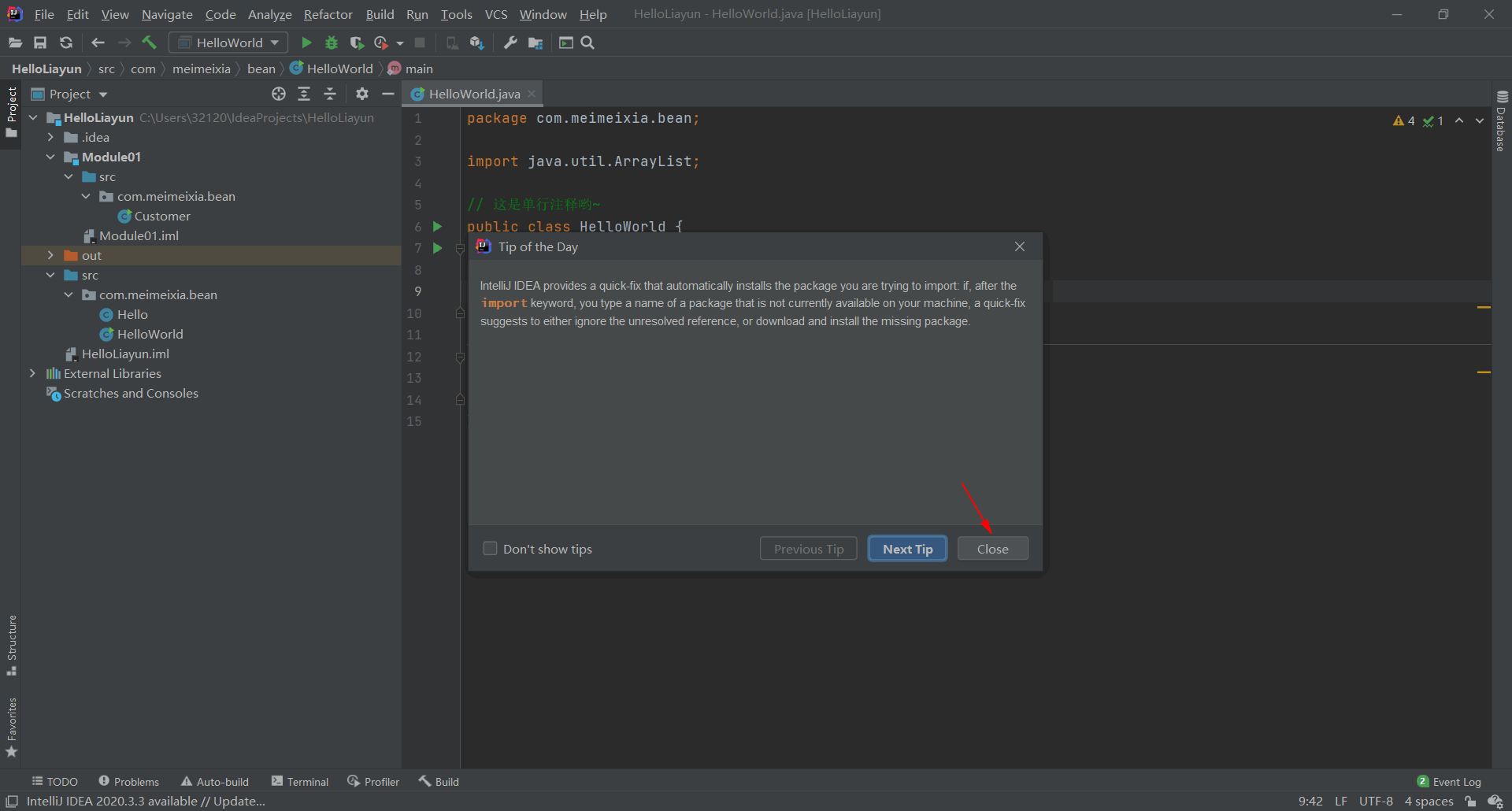
Task: Toggle read-only lock icon in status bar
Action: (x=1469, y=801)
